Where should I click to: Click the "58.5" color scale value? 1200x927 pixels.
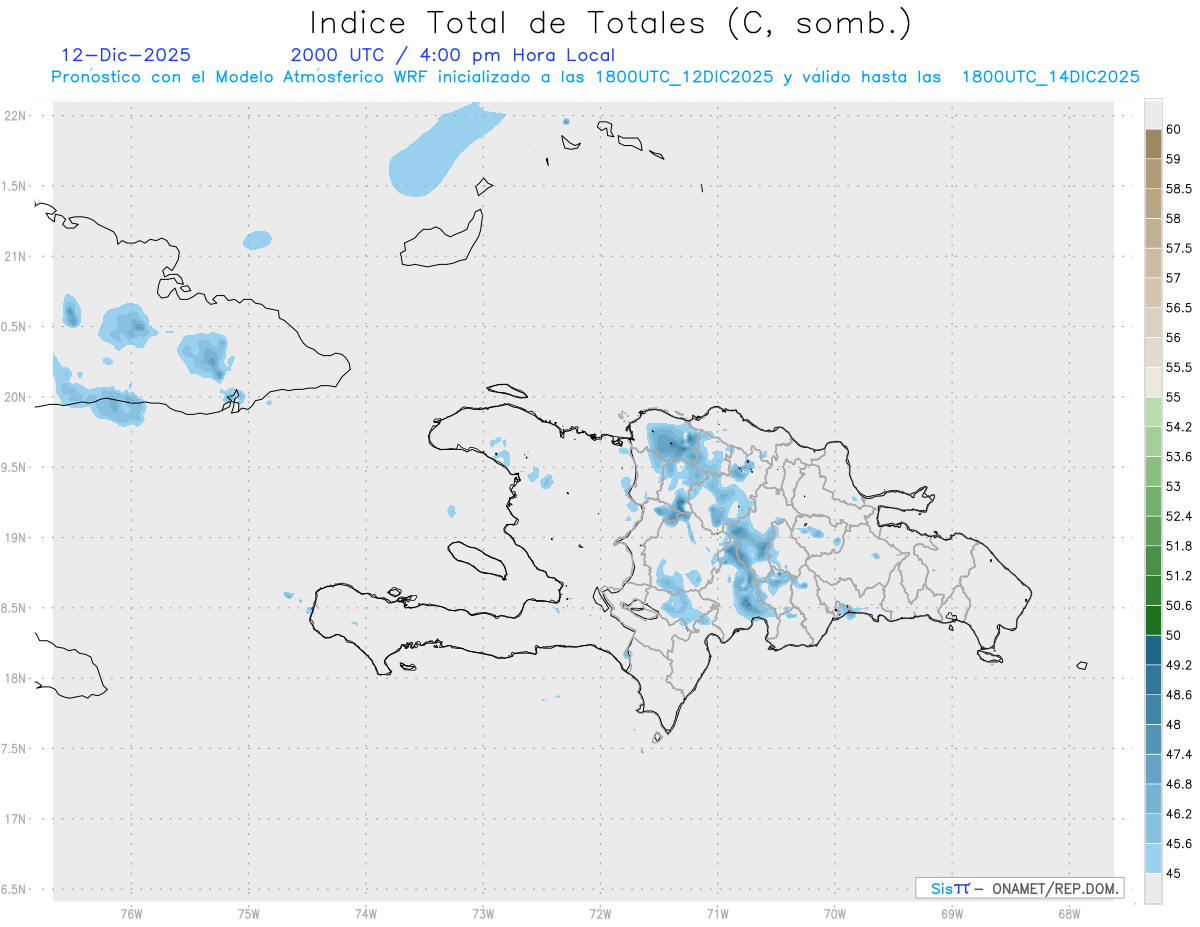1179,188
